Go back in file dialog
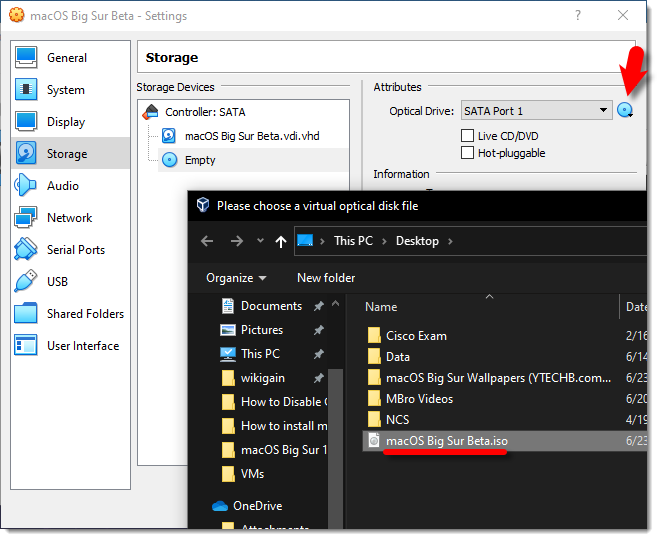Screen dimensions: 657x539 pyautogui.click(x=207, y=241)
